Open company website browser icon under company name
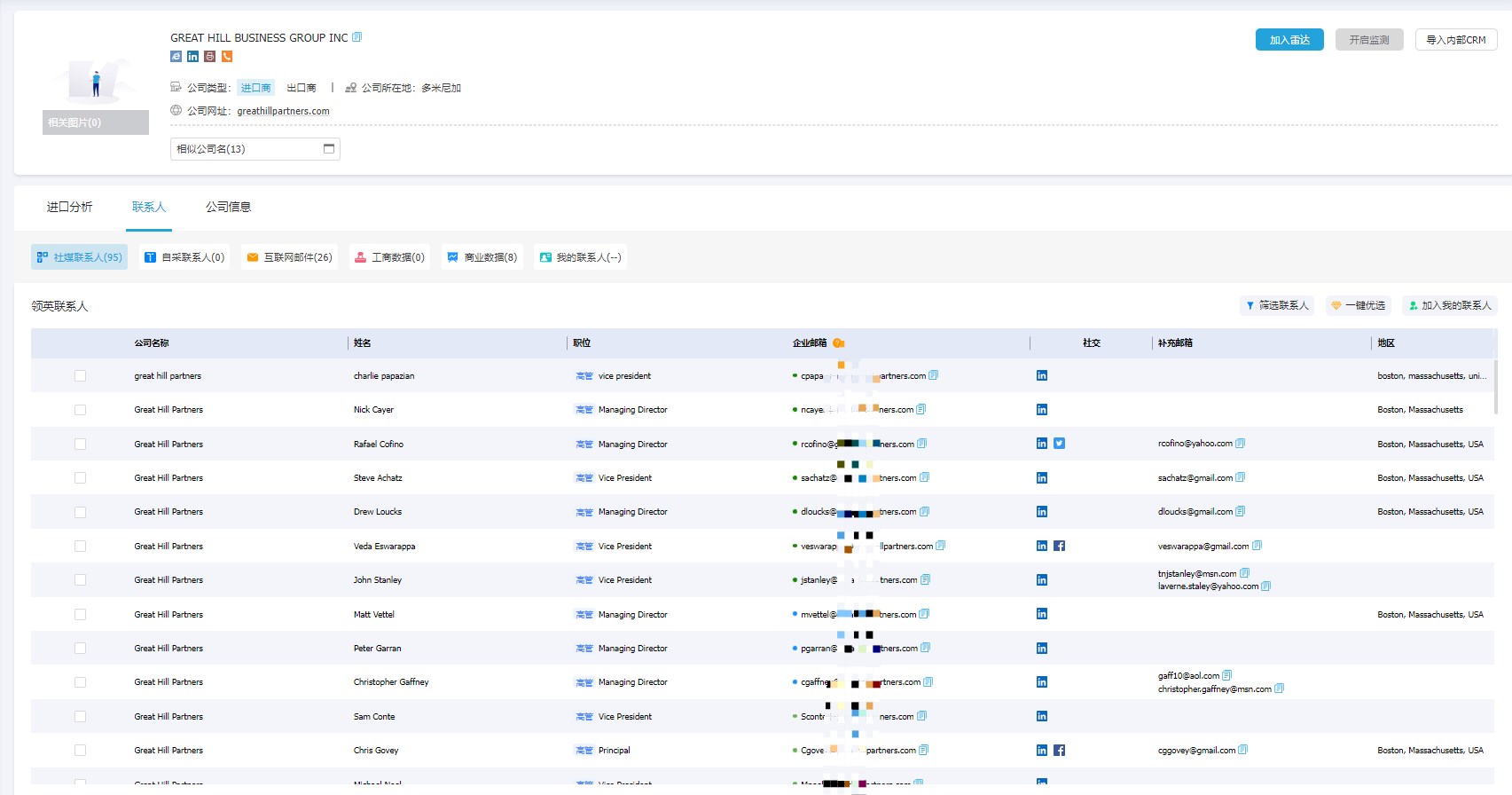Image resolution: width=1512 pixels, height=795 pixels. tap(176, 56)
